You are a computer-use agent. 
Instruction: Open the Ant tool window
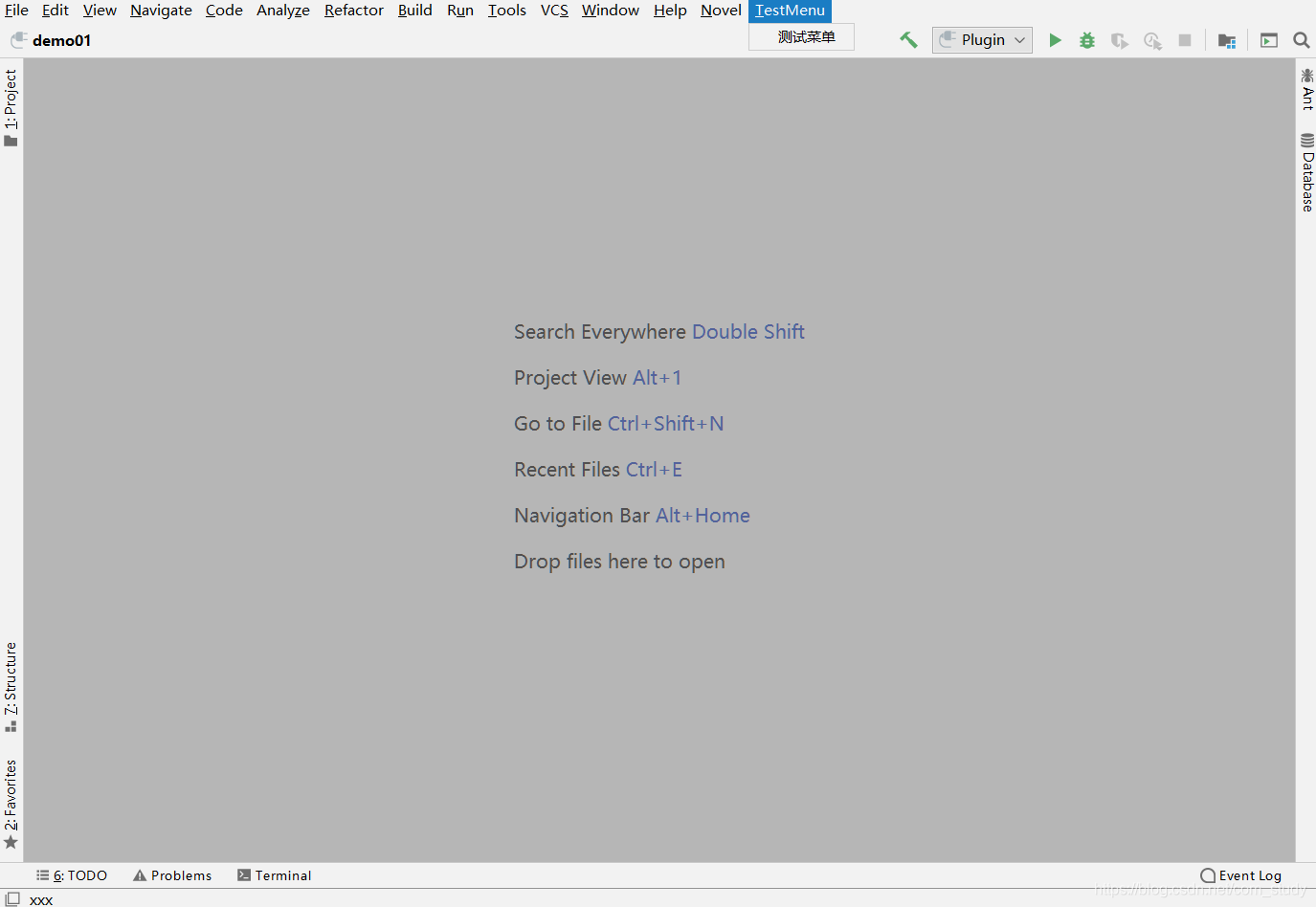click(x=1306, y=89)
